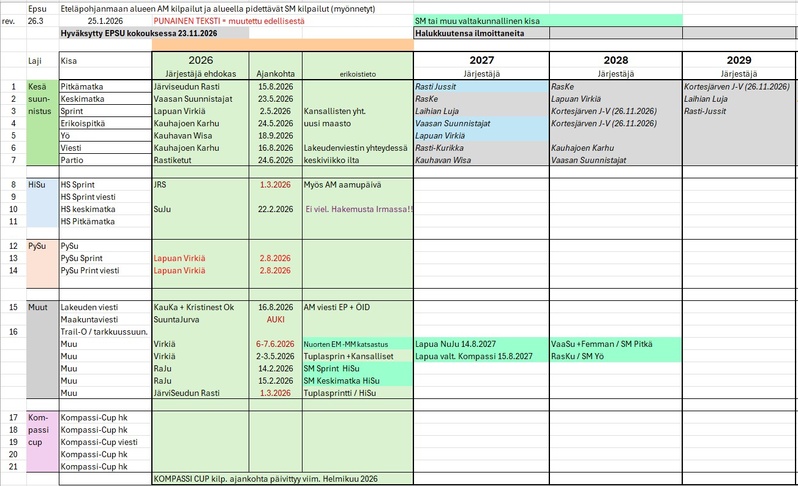
Task: Click the 'SuuntaJurva' organizer cell
Action: [178, 321]
